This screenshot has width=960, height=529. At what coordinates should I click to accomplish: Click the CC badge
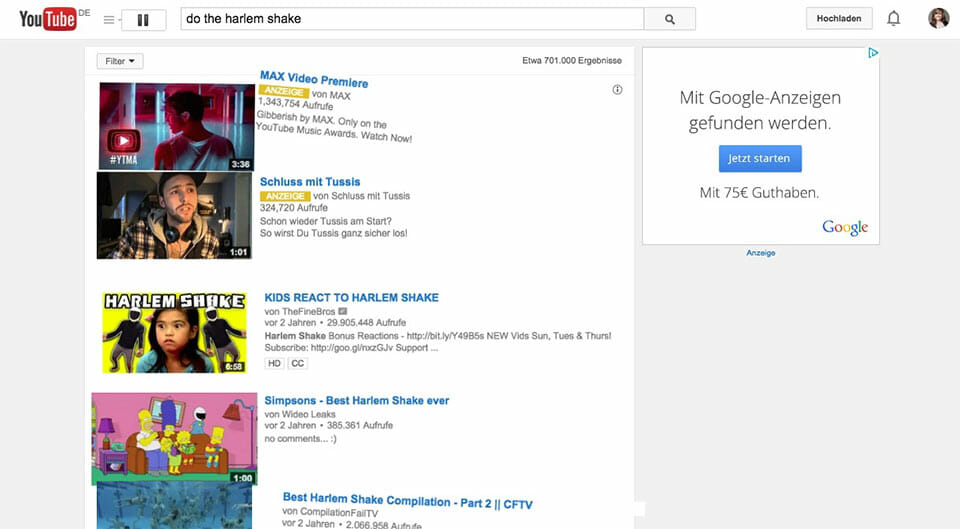tap(298, 363)
